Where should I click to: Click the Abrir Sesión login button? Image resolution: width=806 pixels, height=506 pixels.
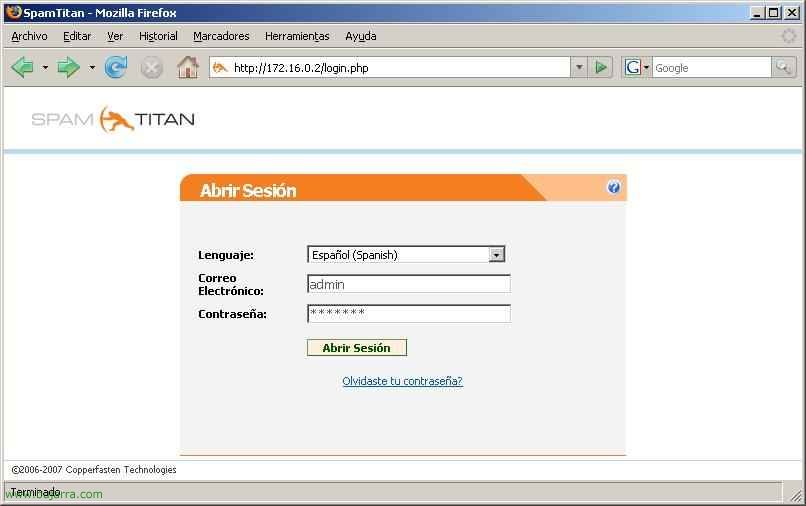pos(357,348)
